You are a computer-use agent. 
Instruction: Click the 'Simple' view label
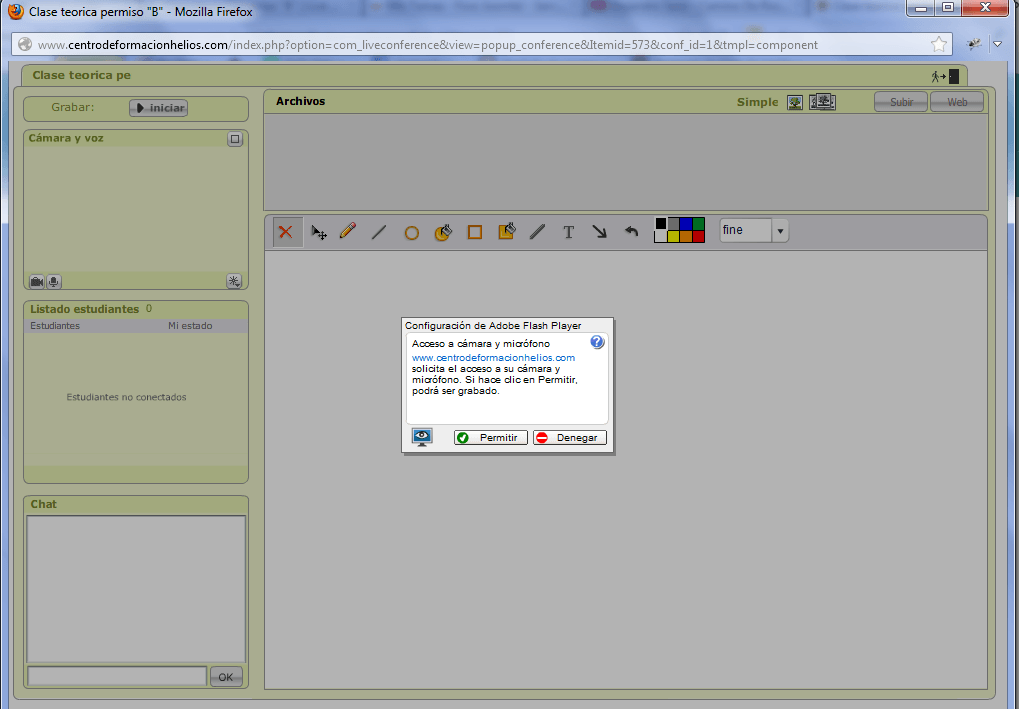(x=757, y=102)
